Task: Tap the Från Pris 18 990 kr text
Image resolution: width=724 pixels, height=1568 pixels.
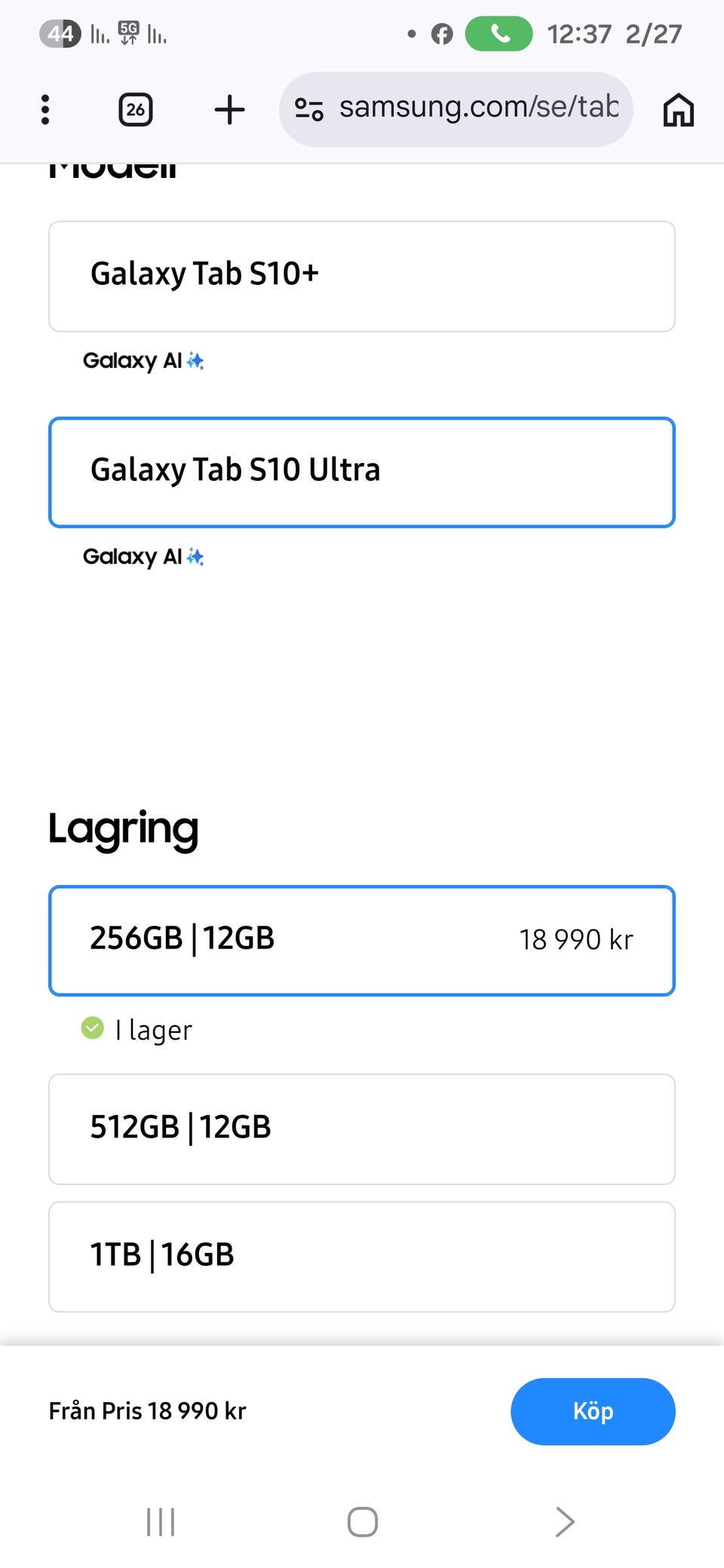Action: 148,1410
